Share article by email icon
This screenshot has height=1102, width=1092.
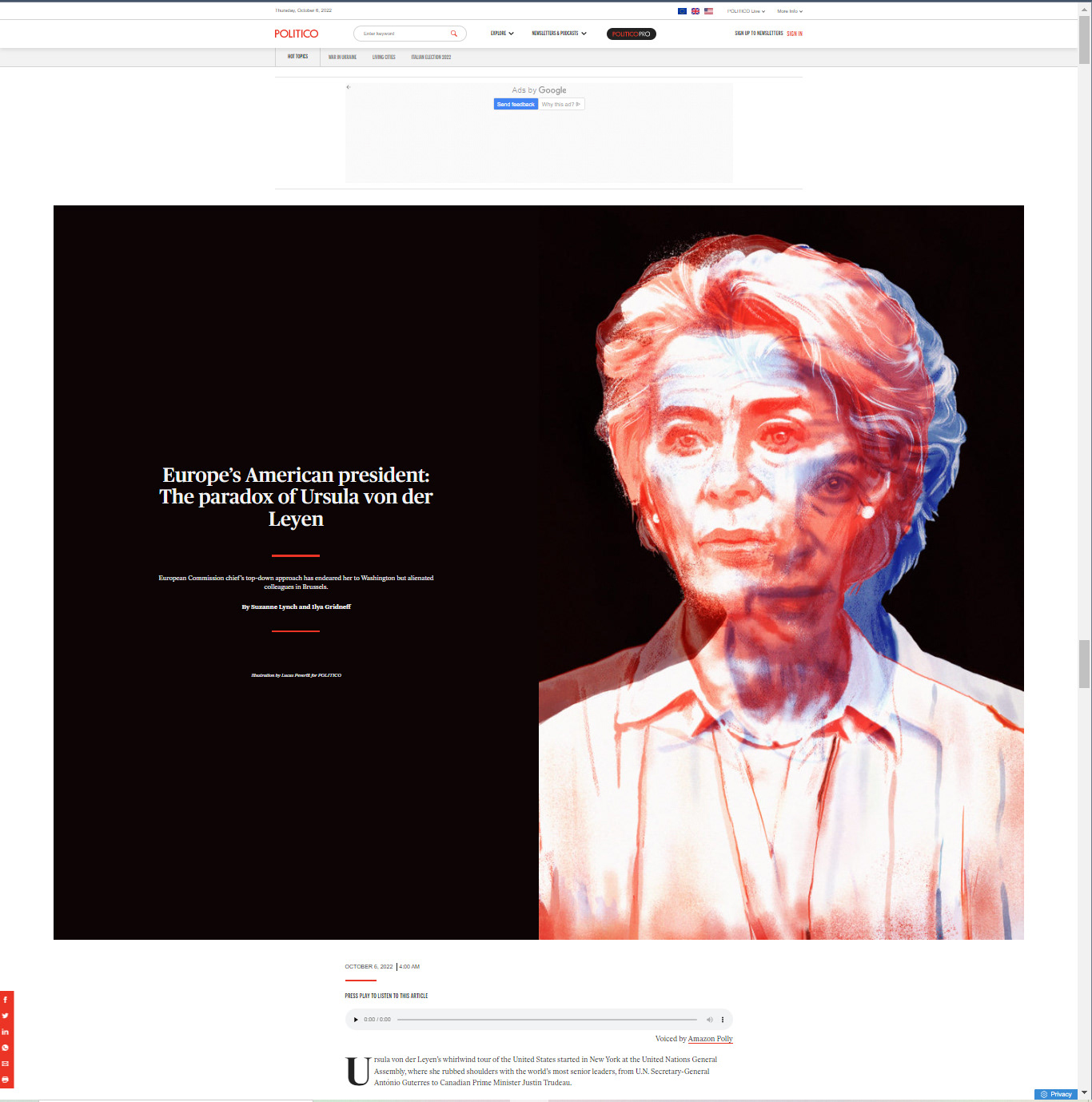pyautogui.click(x=5, y=1064)
